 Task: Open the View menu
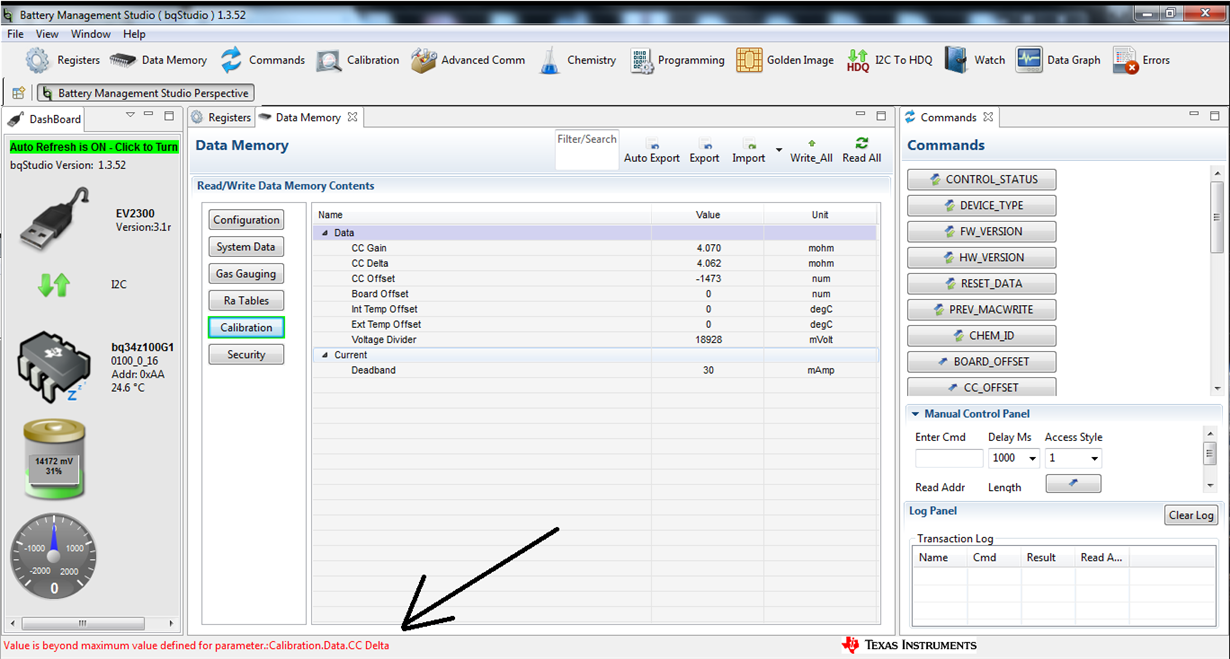point(47,34)
